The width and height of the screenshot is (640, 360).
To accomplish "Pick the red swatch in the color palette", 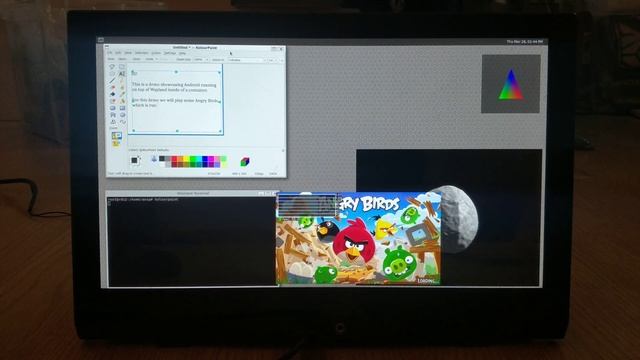I will (174, 158).
